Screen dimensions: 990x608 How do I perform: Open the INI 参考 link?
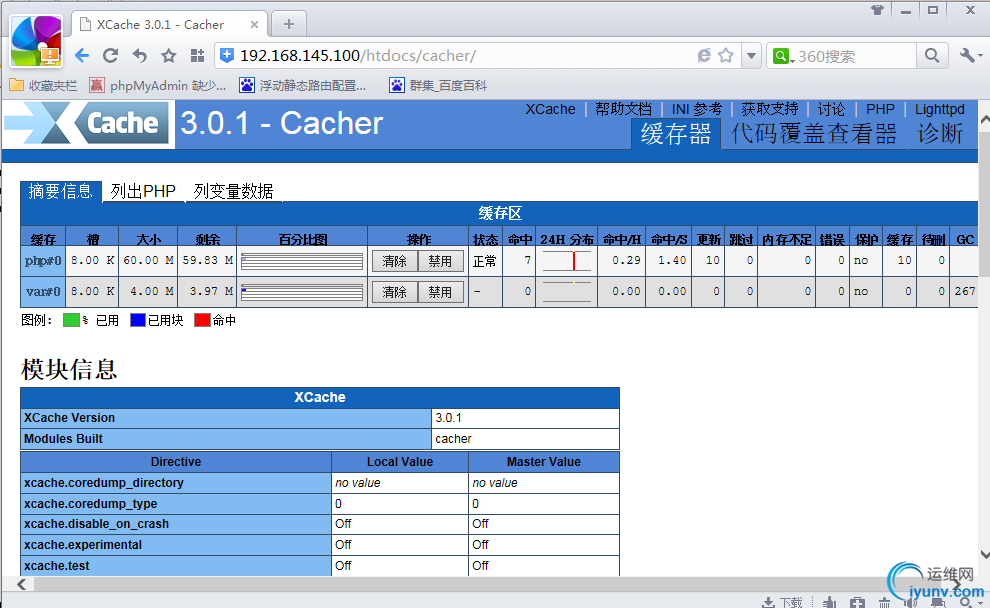696,109
